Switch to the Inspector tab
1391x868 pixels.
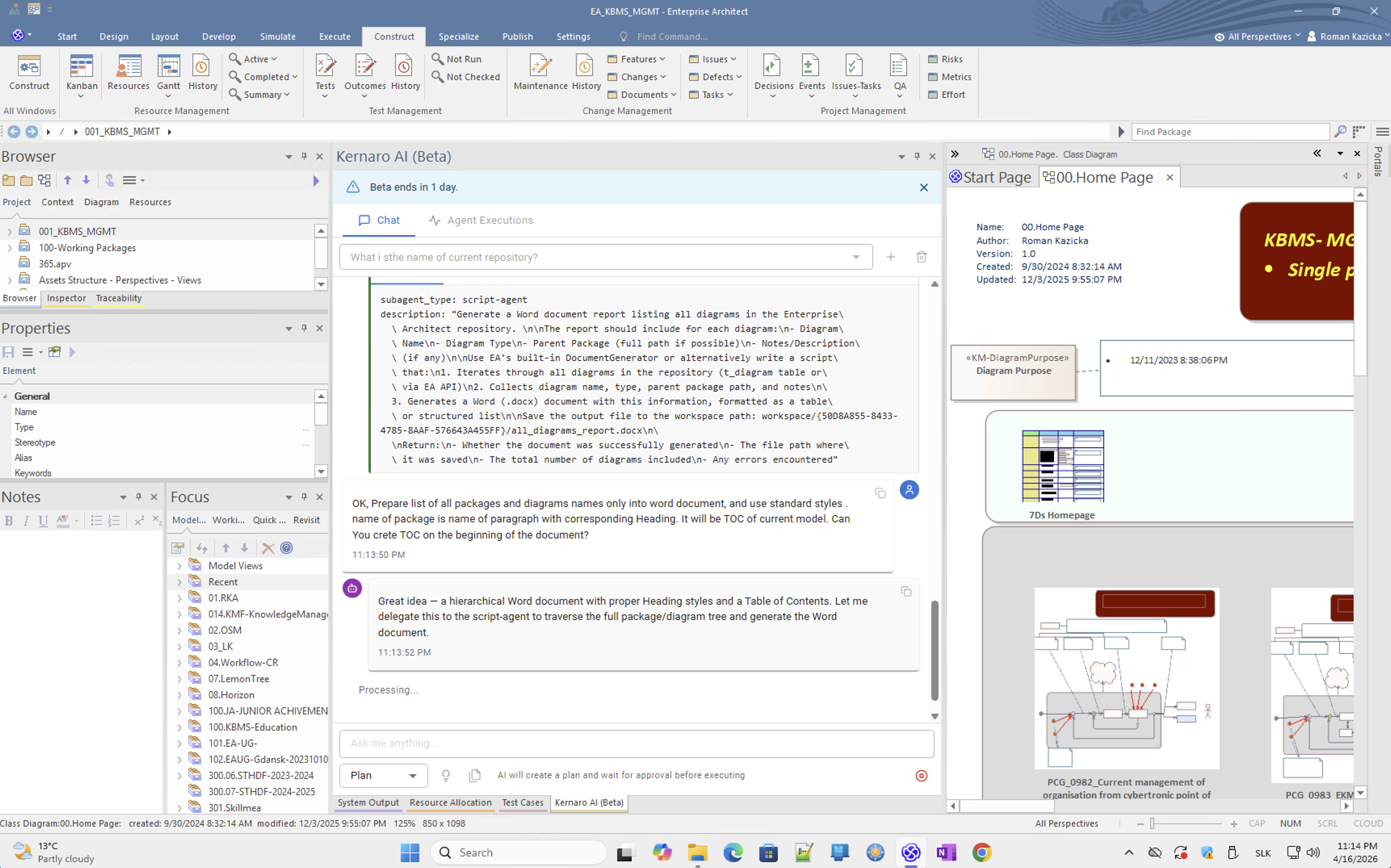pyautogui.click(x=66, y=298)
